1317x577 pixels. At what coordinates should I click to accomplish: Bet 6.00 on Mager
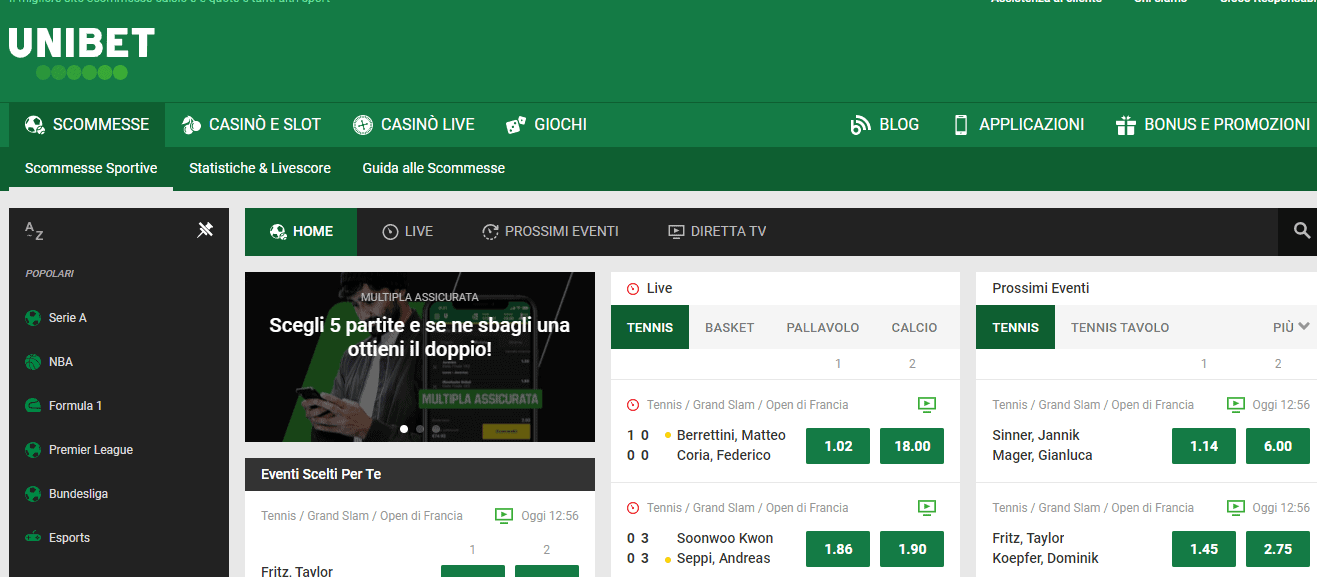point(1278,446)
